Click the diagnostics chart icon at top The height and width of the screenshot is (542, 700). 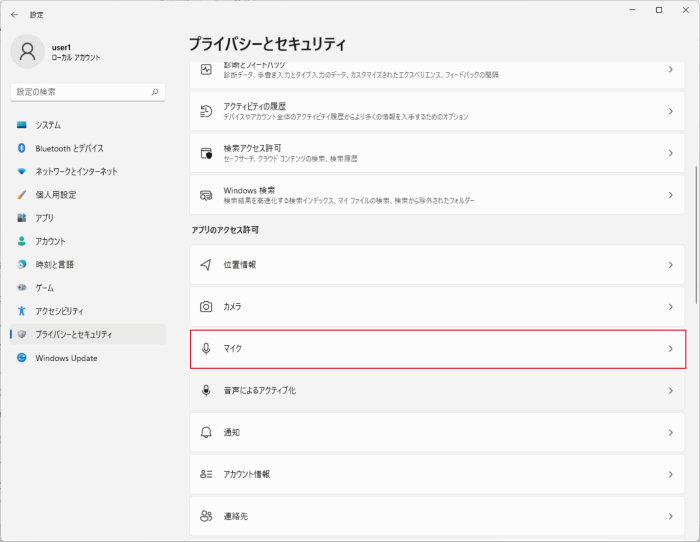click(x=206, y=69)
